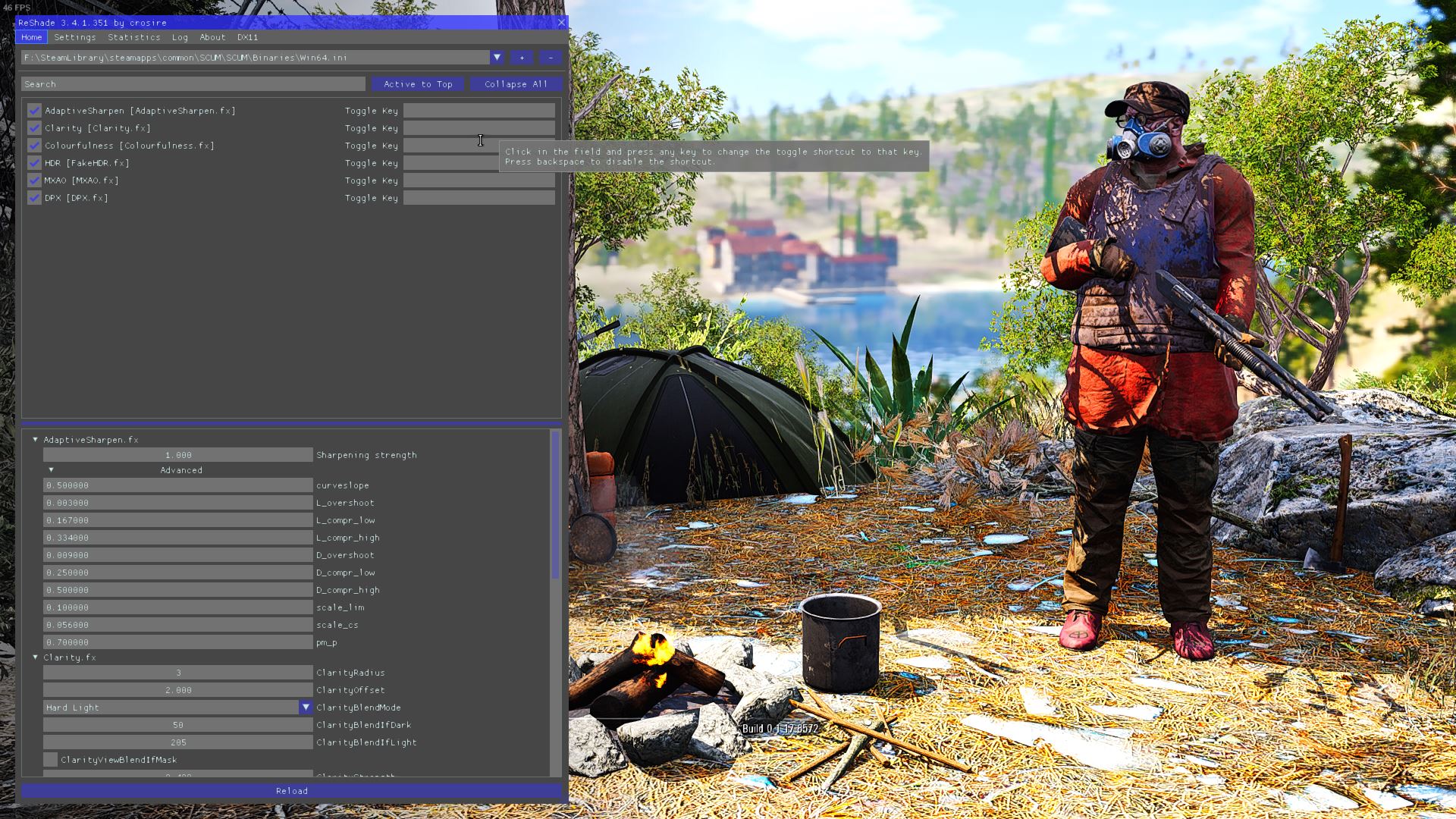Open the Home tab
Image resolution: width=1456 pixels, height=819 pixels.
pos(31,37)
